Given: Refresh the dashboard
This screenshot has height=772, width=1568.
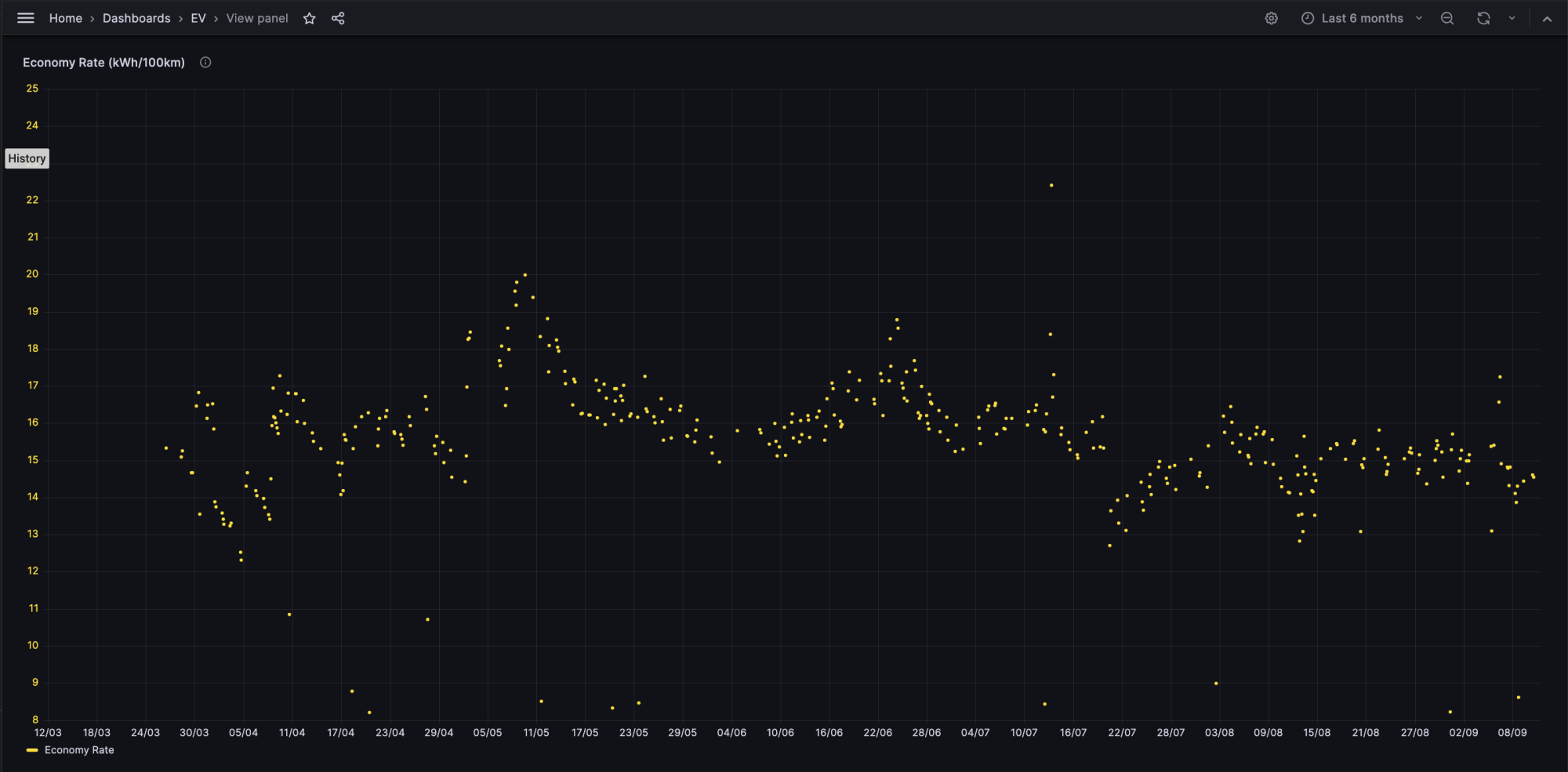Looking at the screenshot, I should click(1483, 18).
